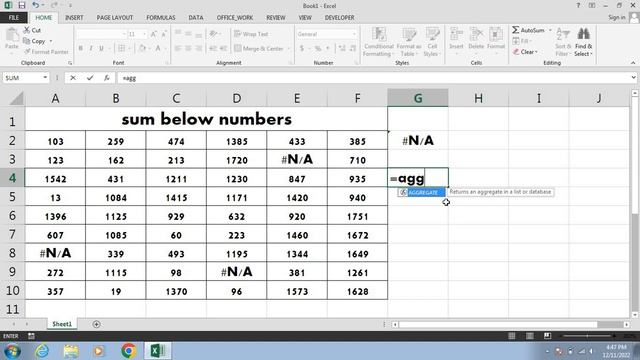640x360 pixels.
Task: Click the Format Painter brush
Action: coord(46,52)
